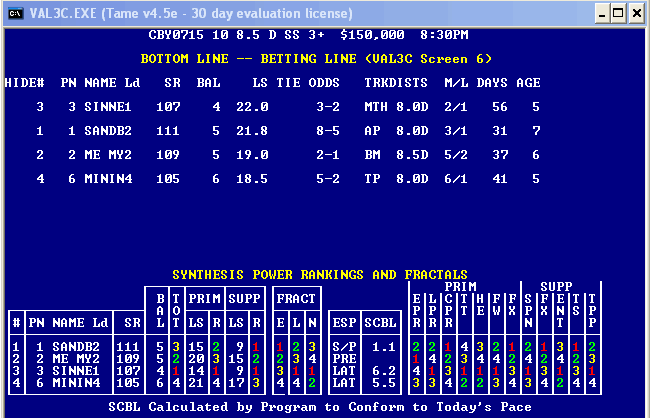650x418 pixels.
Task: Click the morning line 5/2
Action: coord(456,155)
